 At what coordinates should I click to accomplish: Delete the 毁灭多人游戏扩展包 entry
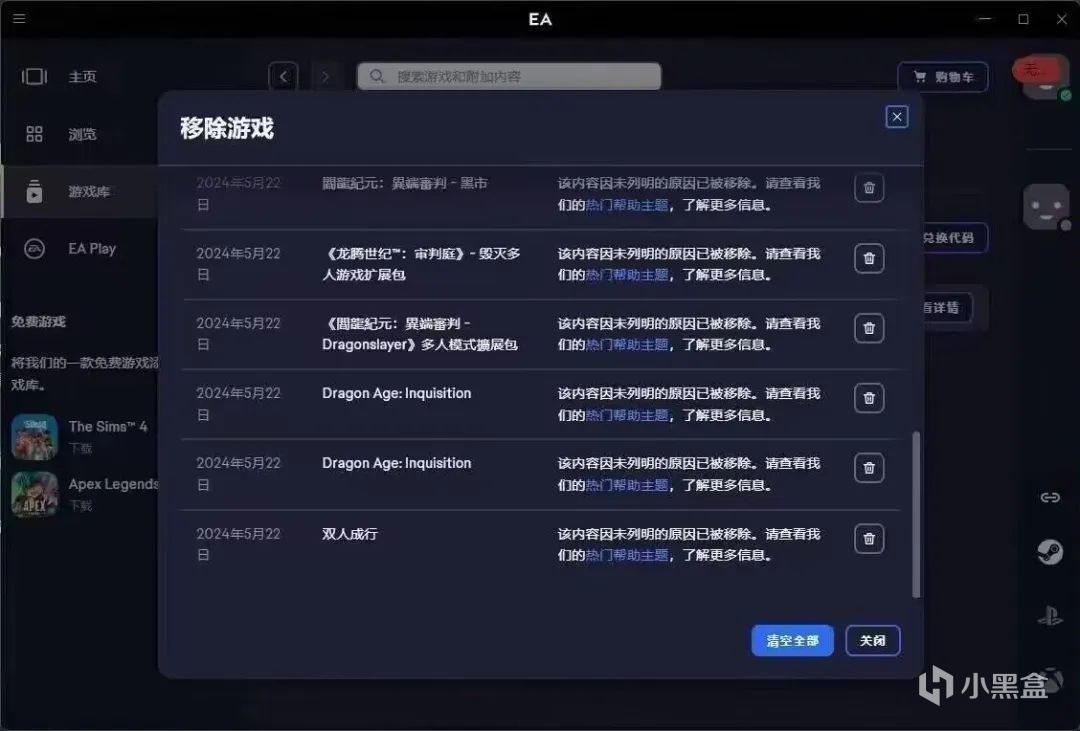point(869,258)
